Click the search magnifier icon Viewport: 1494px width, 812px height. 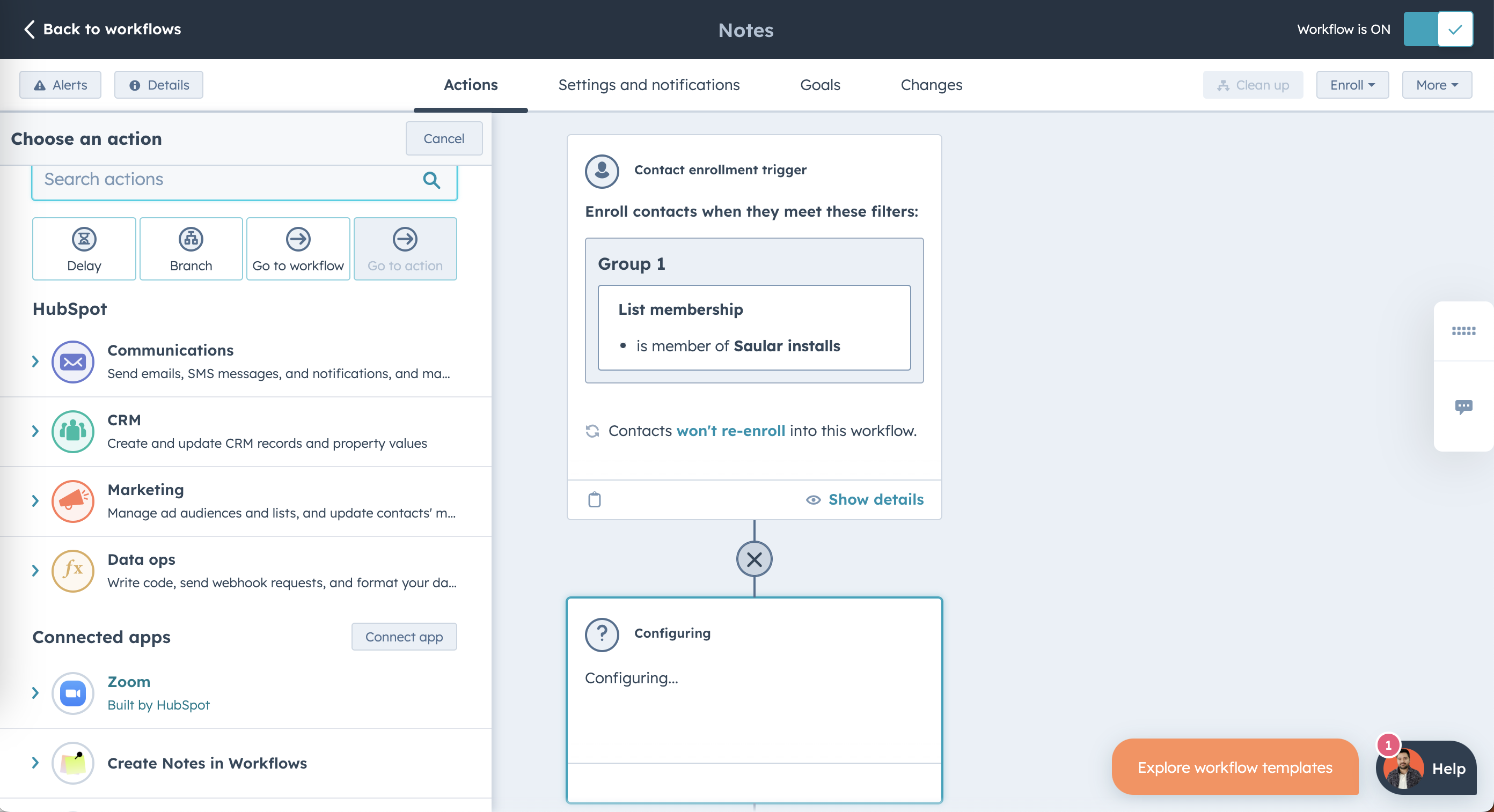click(x=431, y=180)
